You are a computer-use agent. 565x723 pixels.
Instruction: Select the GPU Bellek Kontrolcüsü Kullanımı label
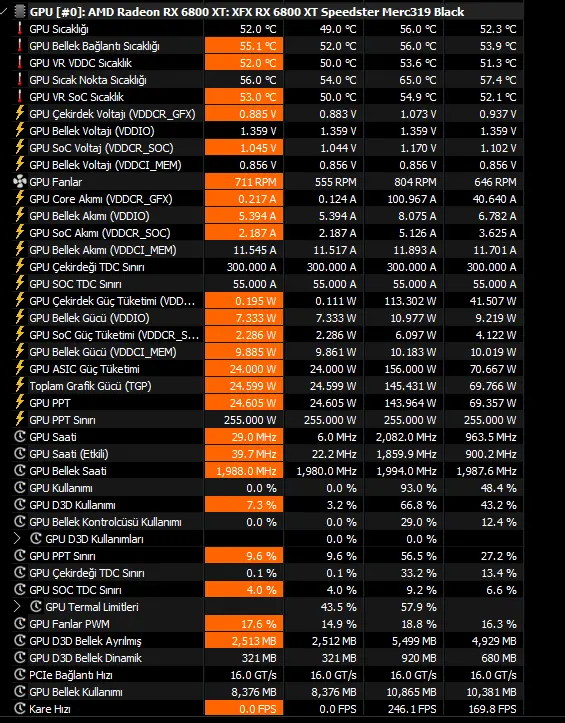[105, 522]
